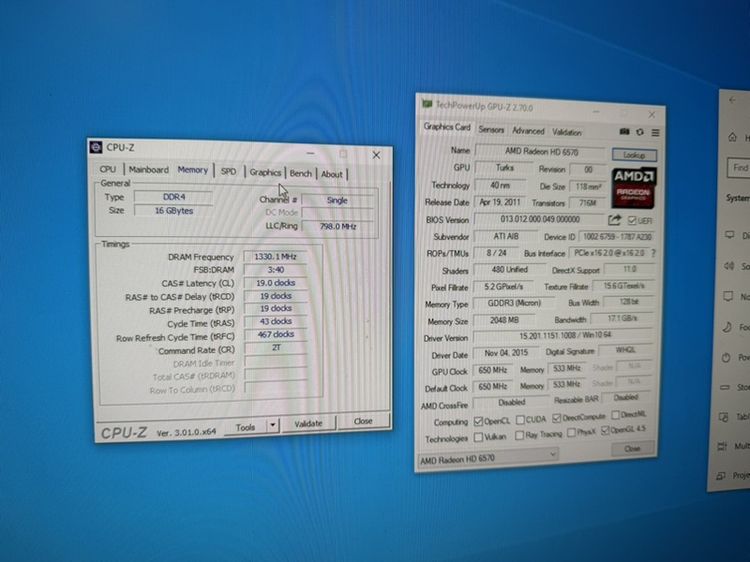The height and width of the screenshot is (562, 750).
Task: Open Sound settings icon in sidebar
Action: [x=729, y=266]
